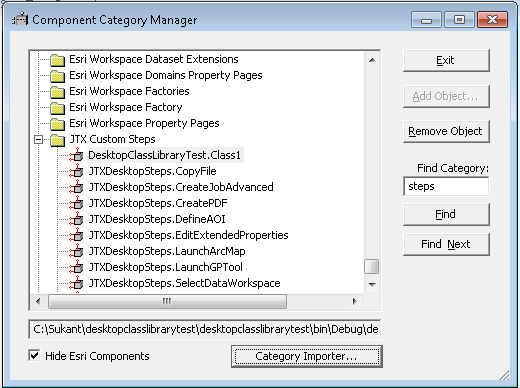Click the vertical scrollbar up arrow
This screenshot has height=388, width=520.
coord(372,60)
